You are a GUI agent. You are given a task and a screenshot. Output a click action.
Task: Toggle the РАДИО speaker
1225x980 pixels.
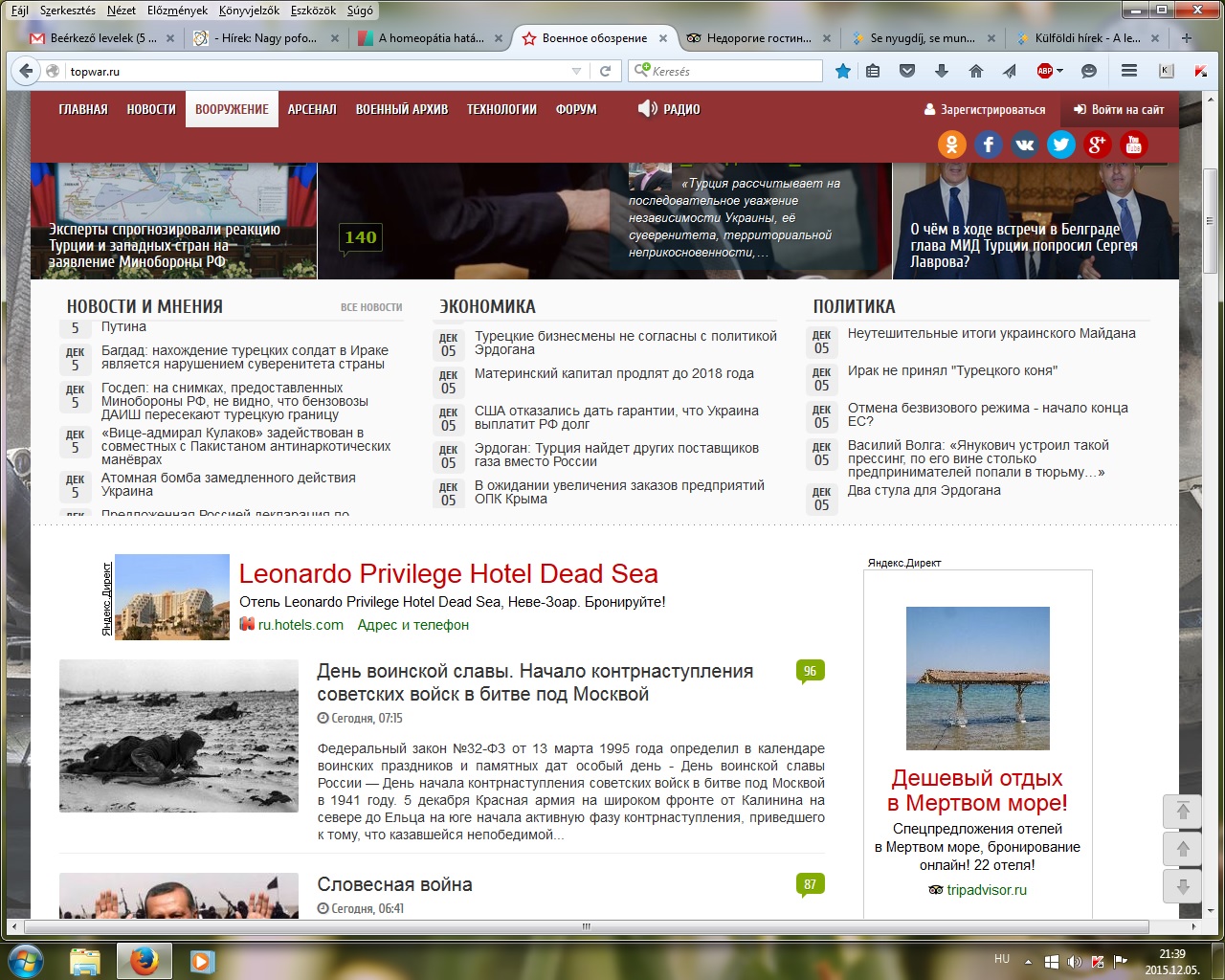point(648,109)
